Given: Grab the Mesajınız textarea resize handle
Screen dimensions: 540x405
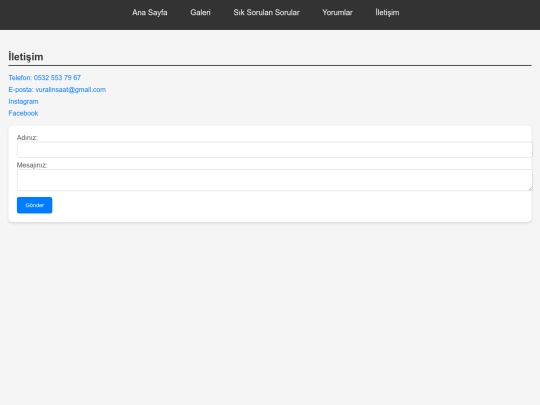Looking at the screenshot, I should 530,188.
